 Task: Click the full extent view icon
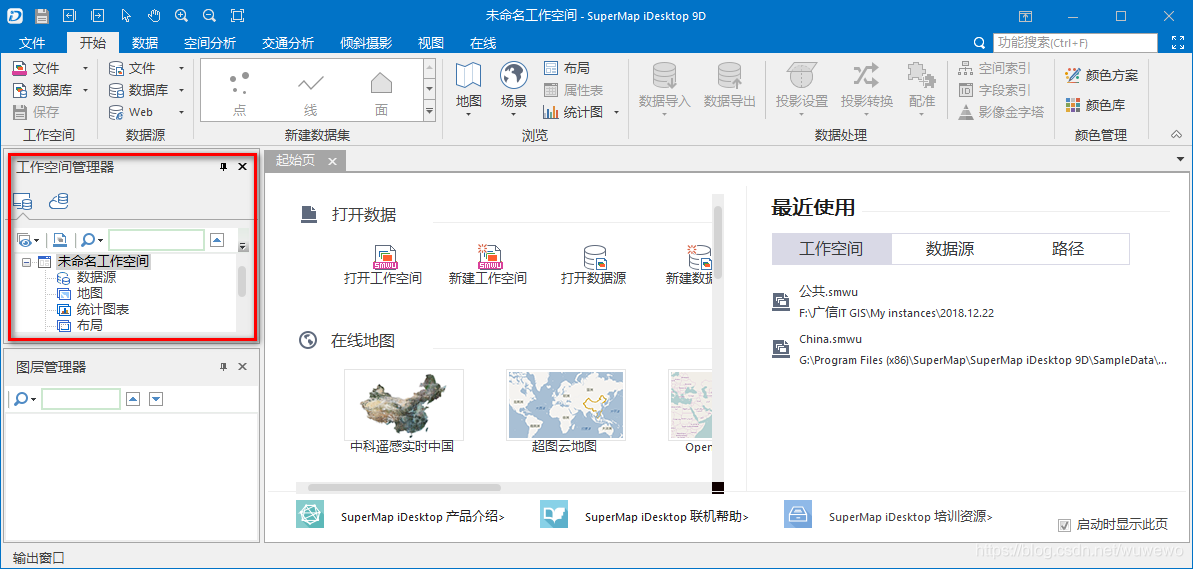(x=237, y=15)
